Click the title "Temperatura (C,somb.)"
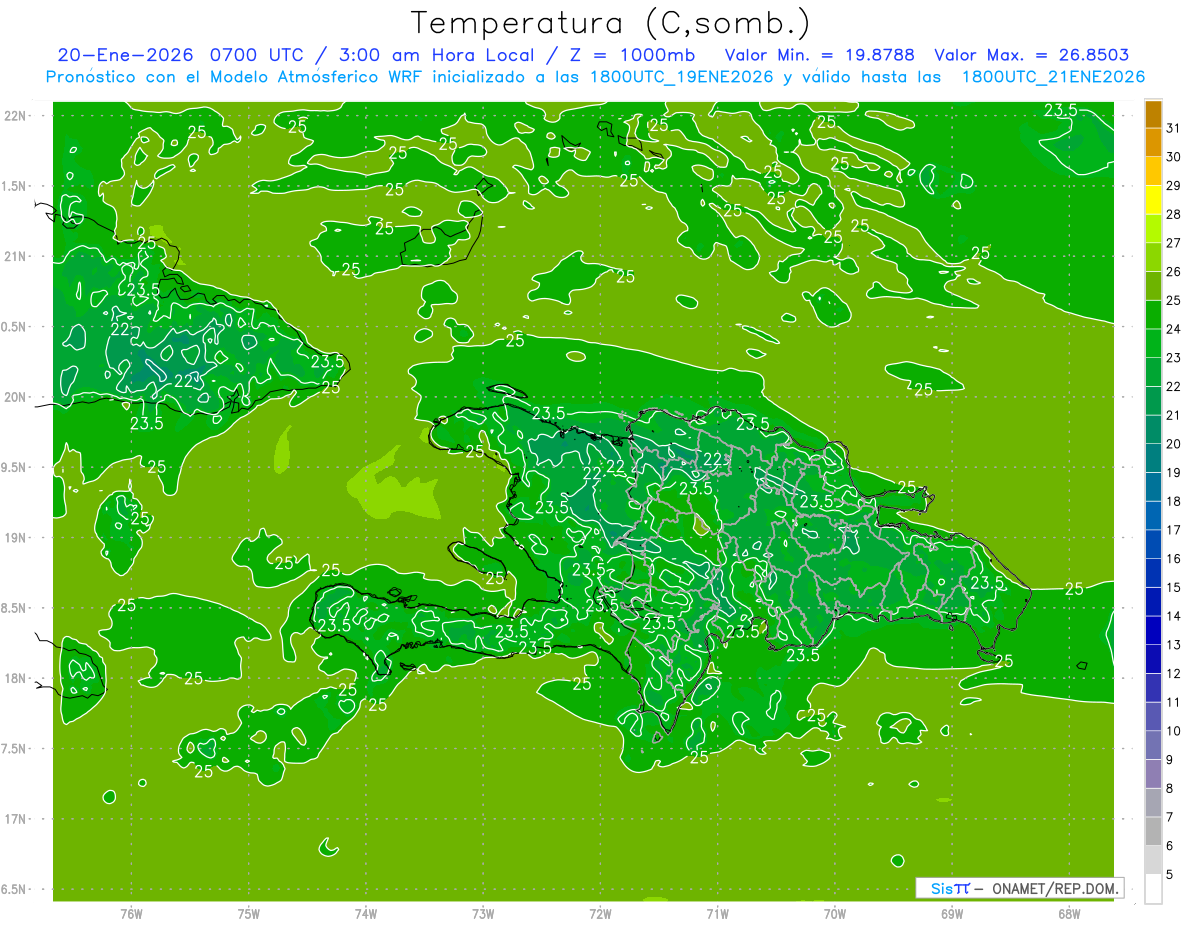1200x927 pixels. tap(610, 23)
